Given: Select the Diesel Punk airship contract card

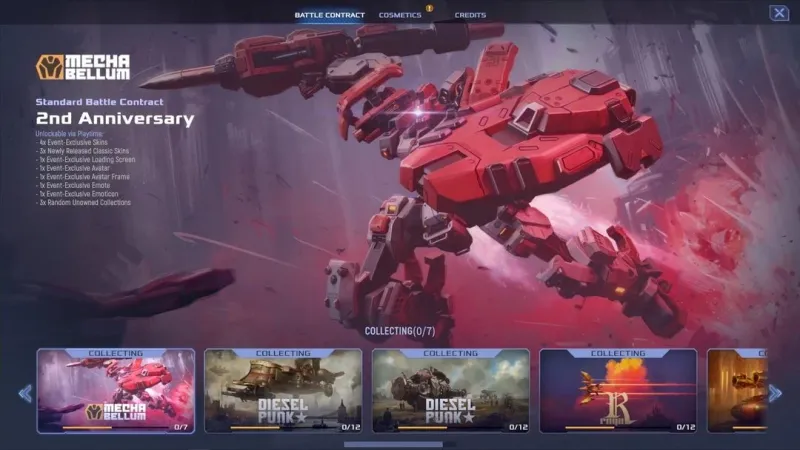Looking at the screenshot, I should (x=283, y=391).
